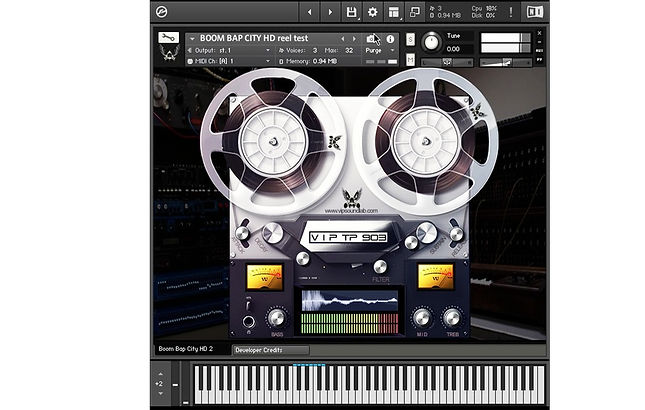Open the workspace layout menu

click(x=394, y=12)
